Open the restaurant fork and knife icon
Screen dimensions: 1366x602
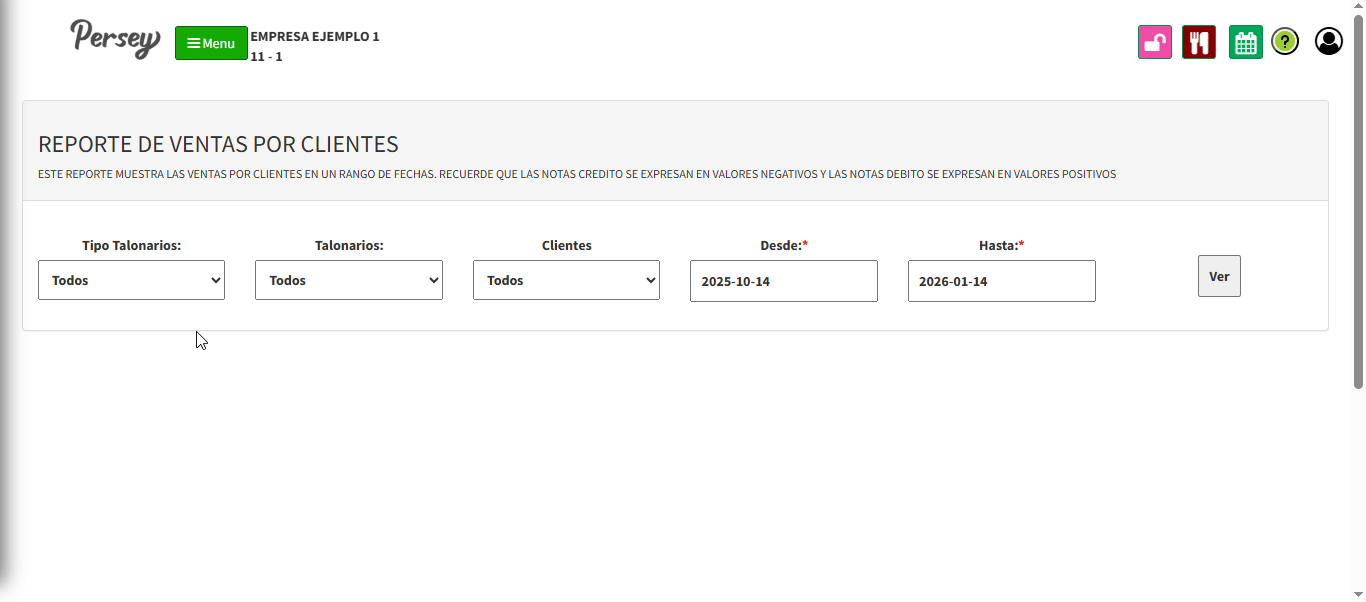click(1198, 42)
